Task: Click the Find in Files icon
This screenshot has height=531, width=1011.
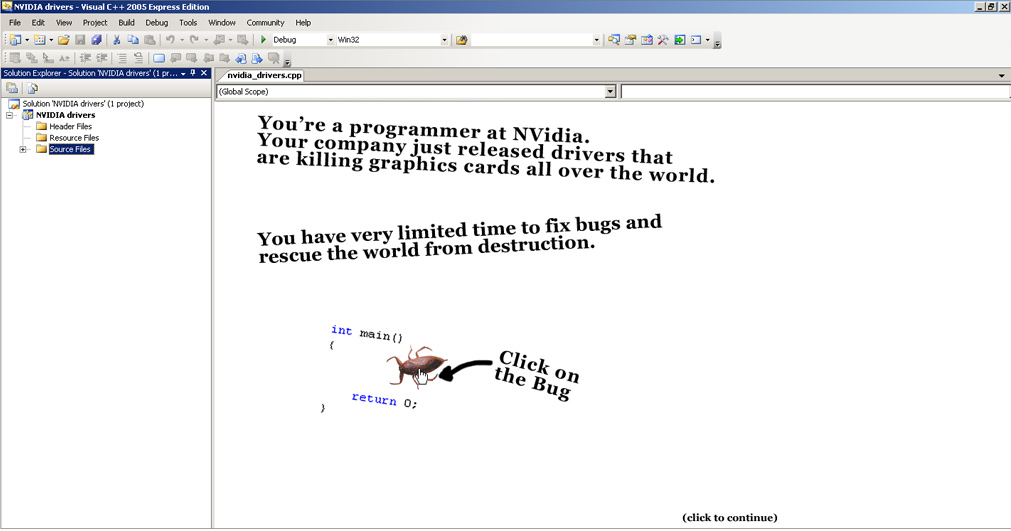Action: tap(461, 40)
